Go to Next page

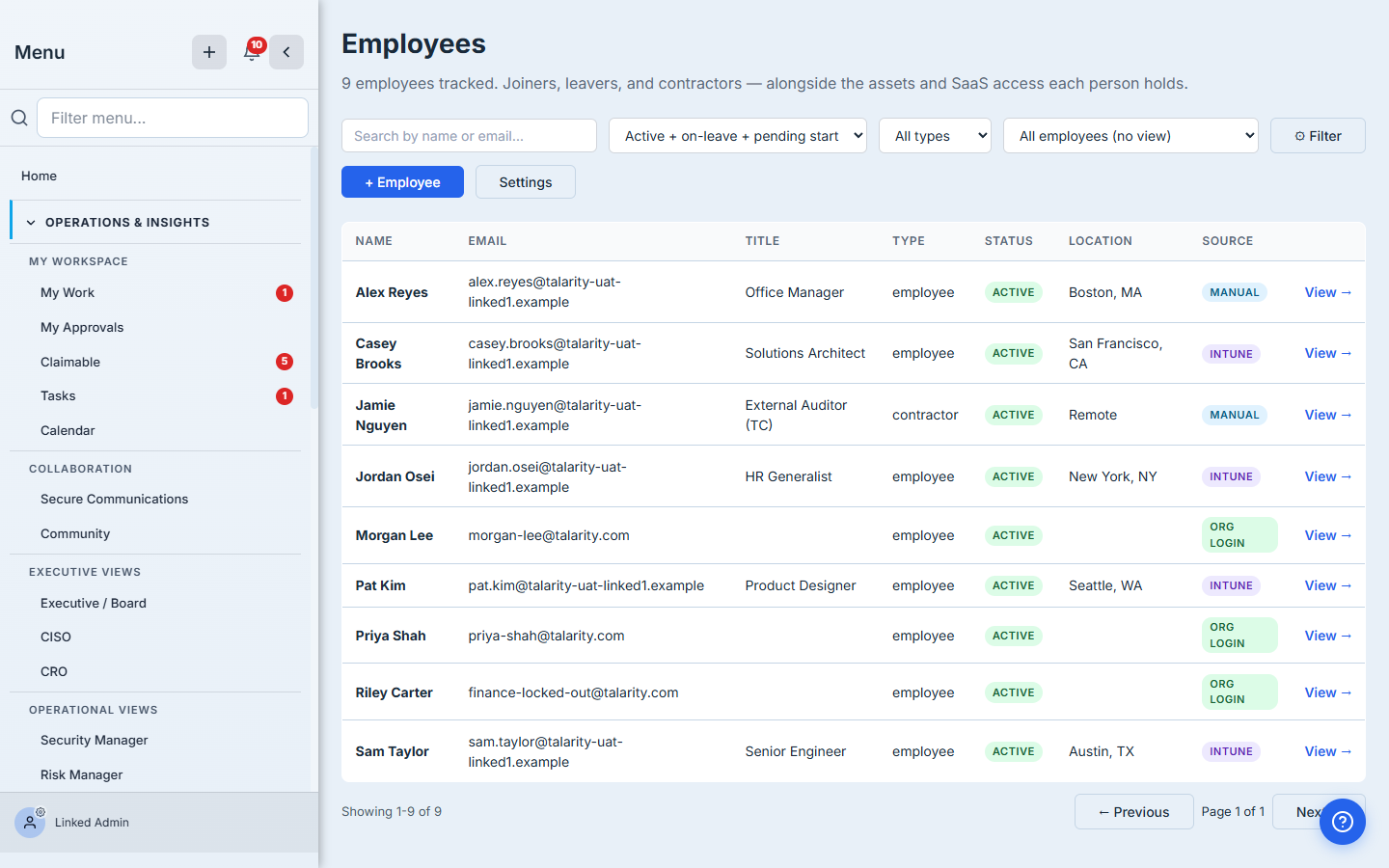coord(1309,812)
